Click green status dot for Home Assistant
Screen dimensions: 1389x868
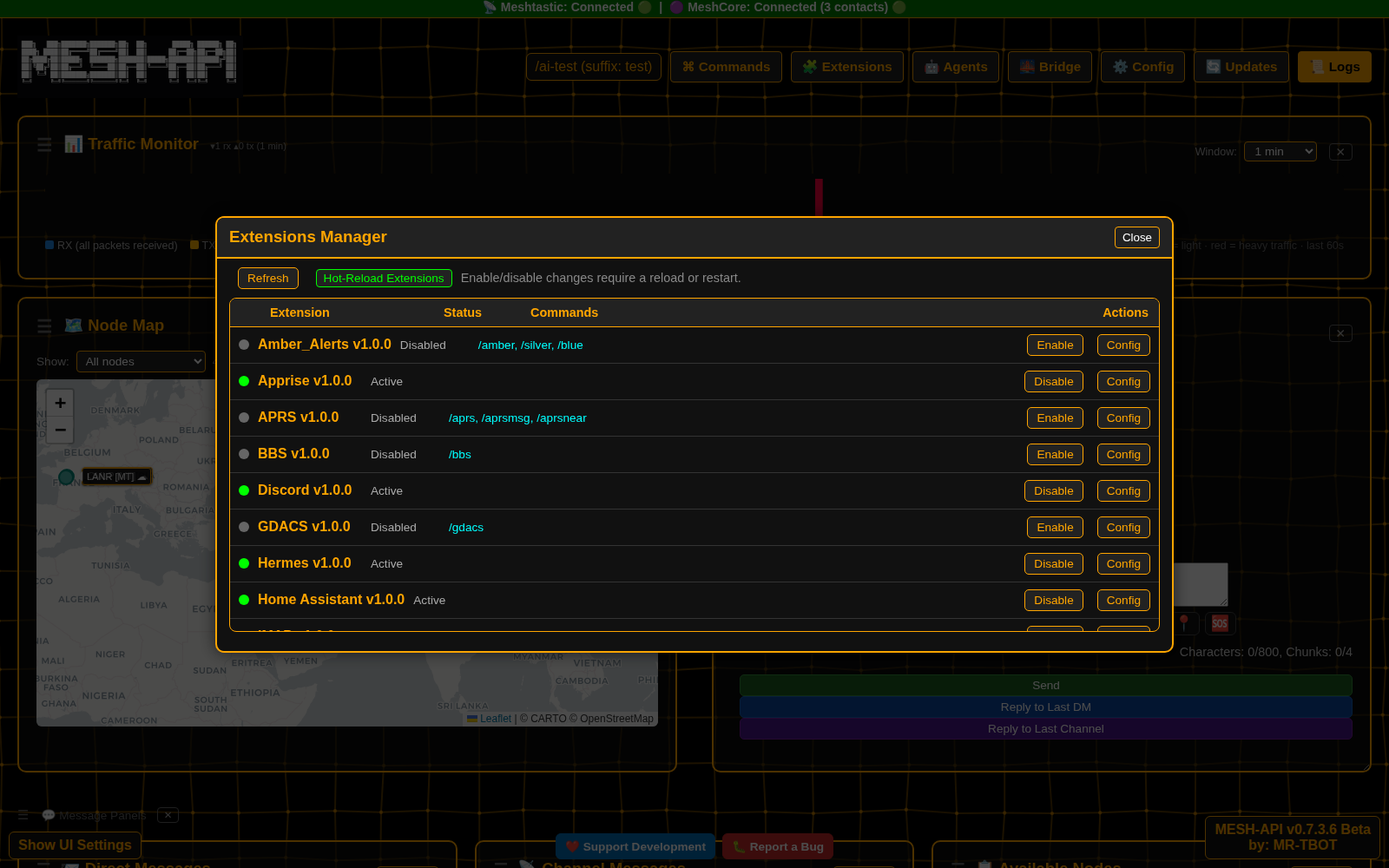(x=244, y=600)
